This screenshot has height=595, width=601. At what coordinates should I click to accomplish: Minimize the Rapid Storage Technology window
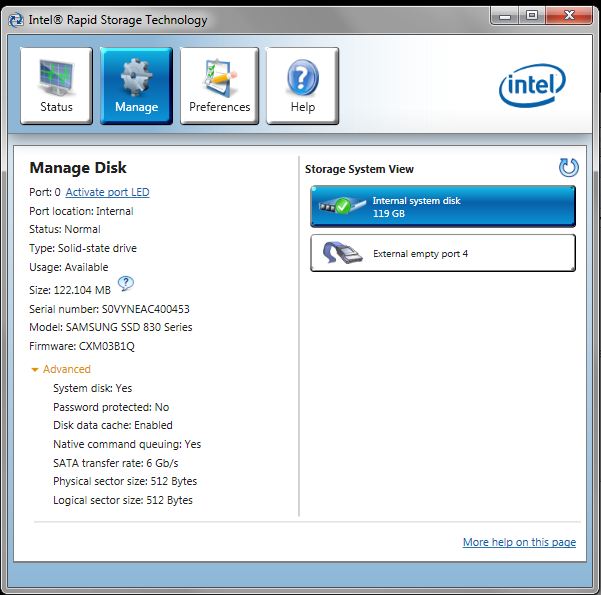click(x=504, y=16)
